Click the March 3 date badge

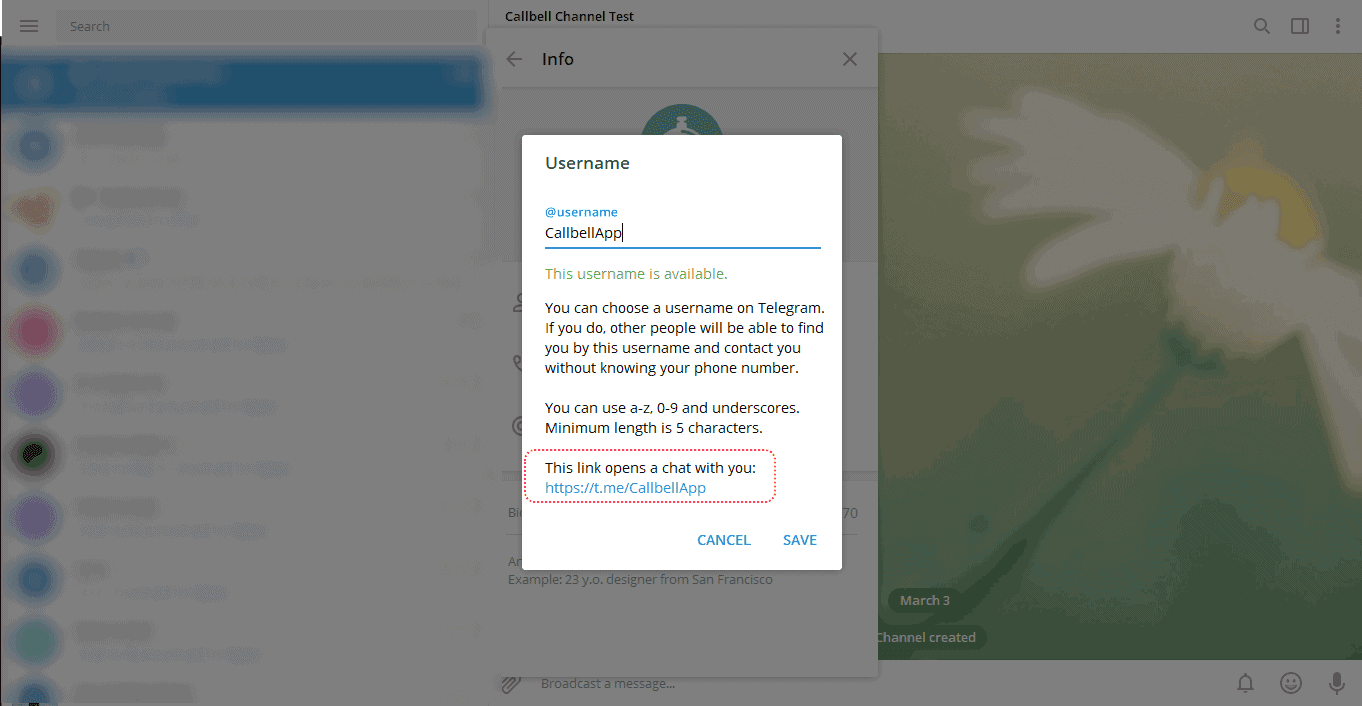(925, 601)
